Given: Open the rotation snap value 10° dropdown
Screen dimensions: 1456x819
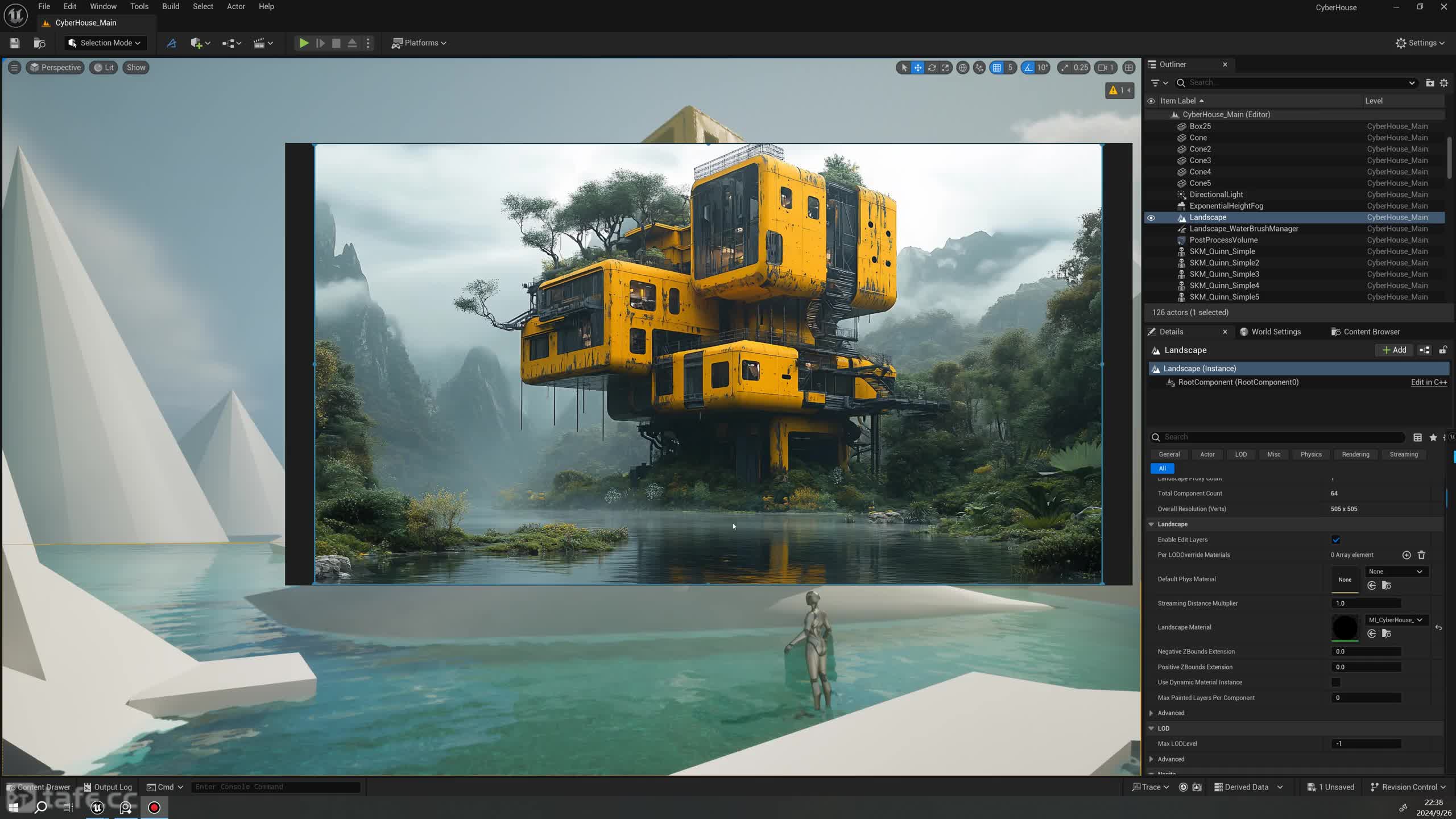Looking at the screenshot, I should click(x=1043, y=67).
